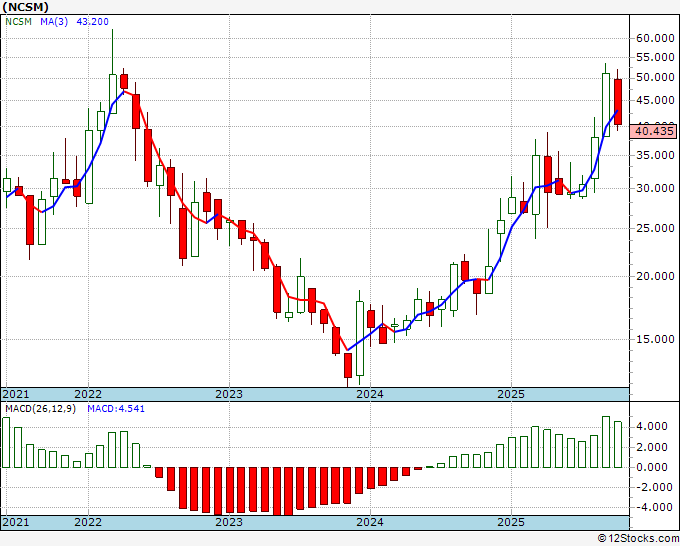This screenshot has width=680, height=546.
Task: Click the 30.000 price axis label
Action: tap(655, 188)
